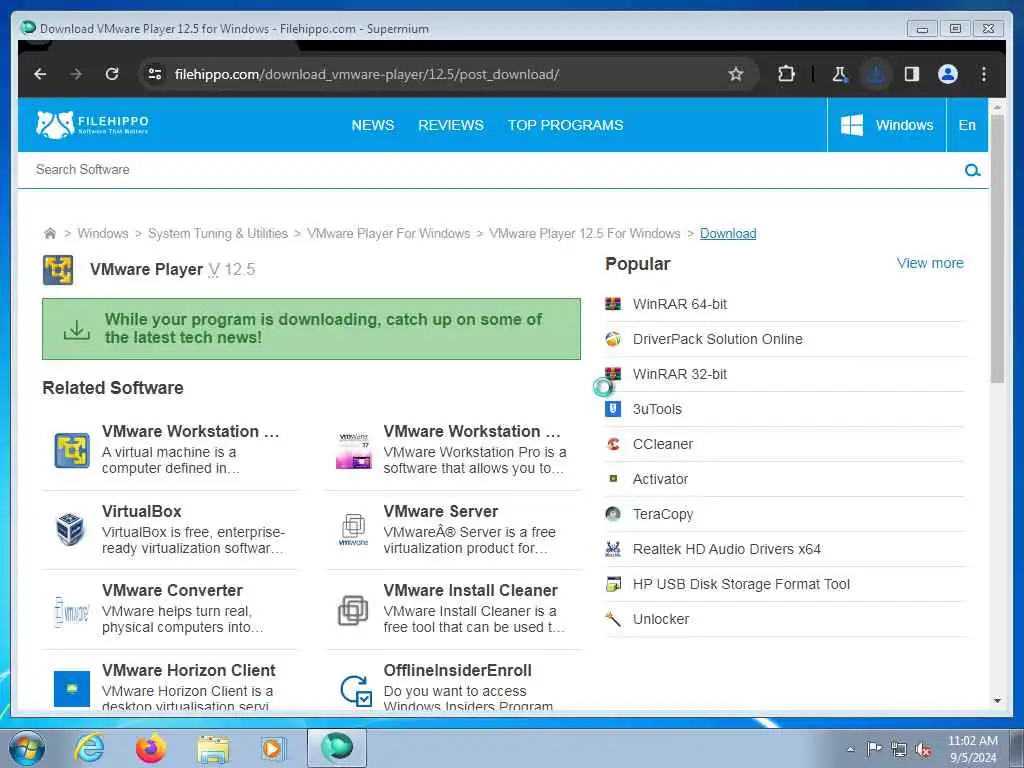Show downloads toolbar icon
Image resolution: width=1024 pixels, height=768 pixels.
click(x=876, y=74)
